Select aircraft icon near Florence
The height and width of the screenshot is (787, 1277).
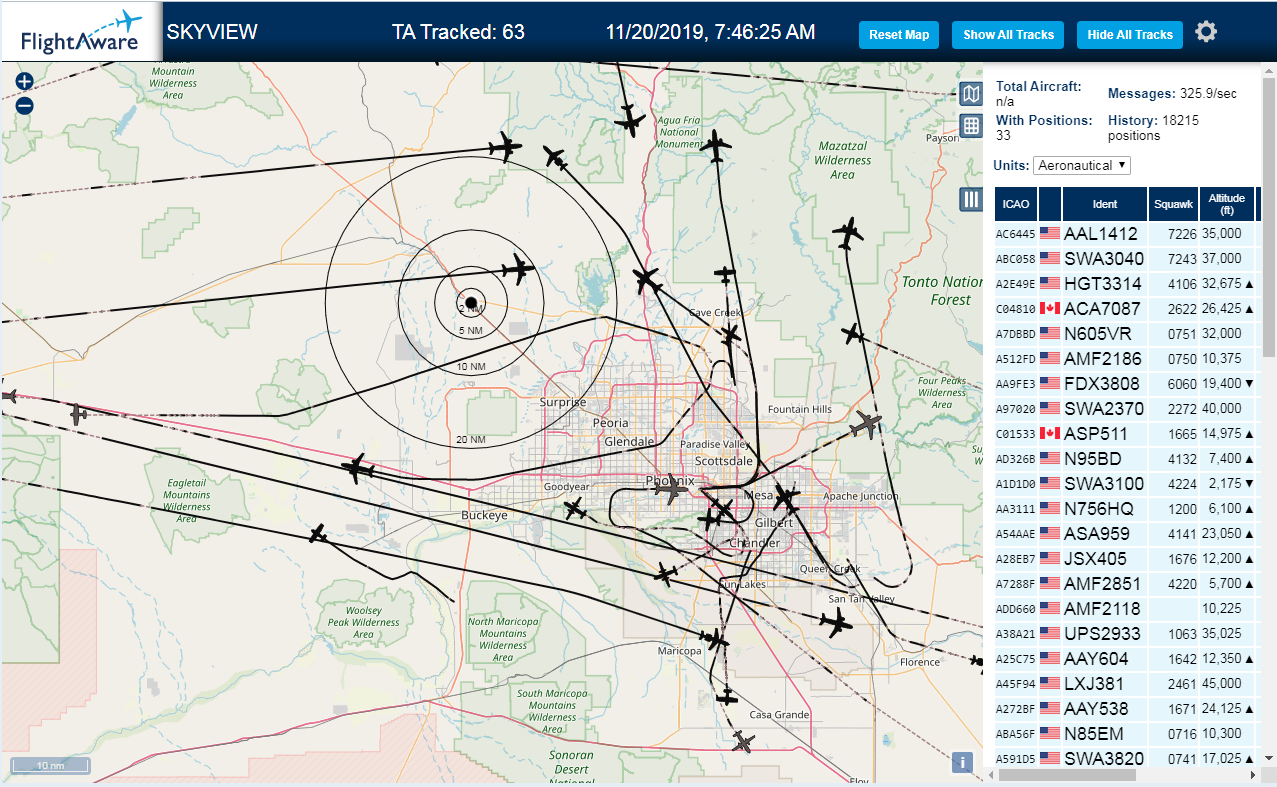(x=835, y=624)
